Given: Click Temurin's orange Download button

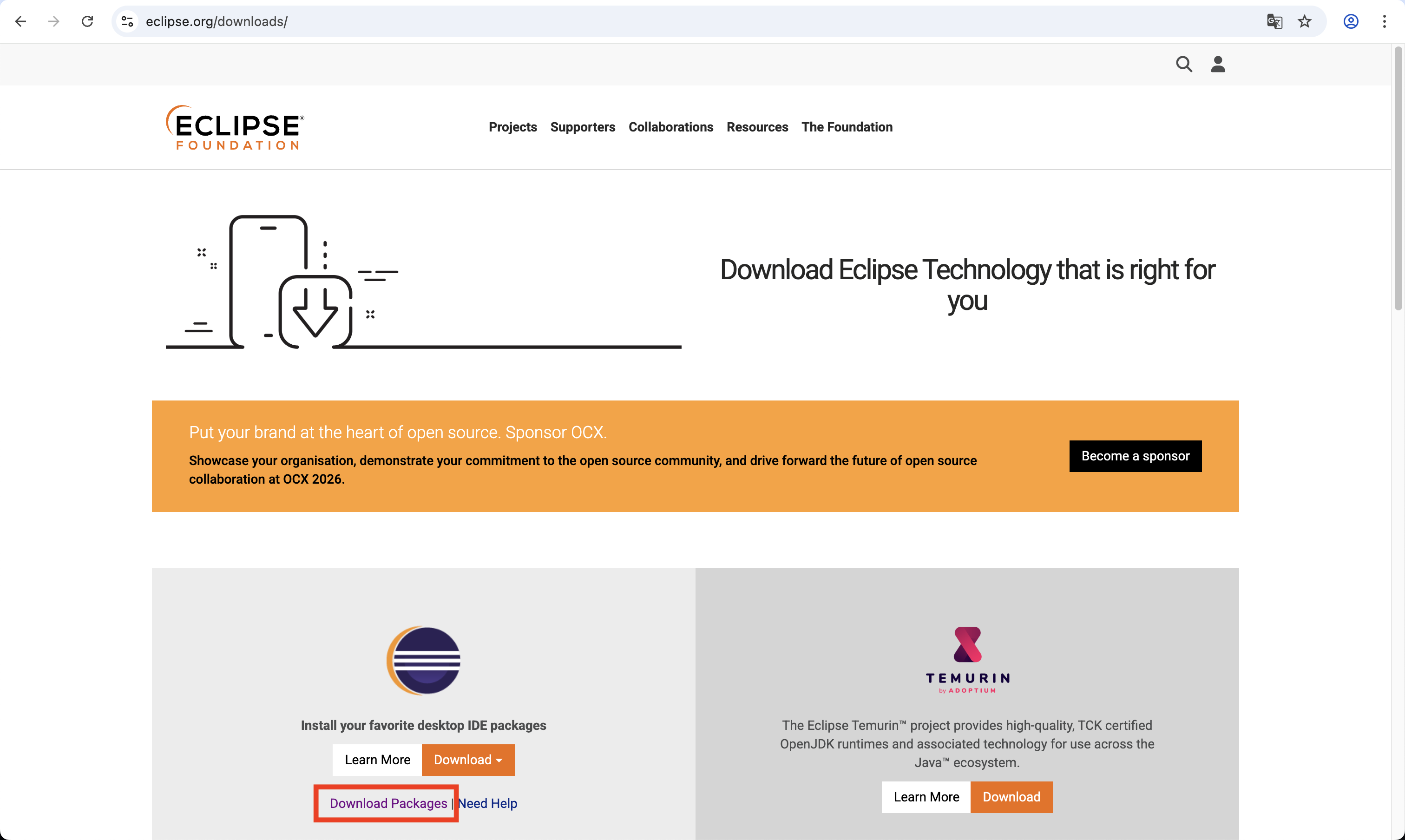Looking at the screenshot, I should coord(1011,797).
